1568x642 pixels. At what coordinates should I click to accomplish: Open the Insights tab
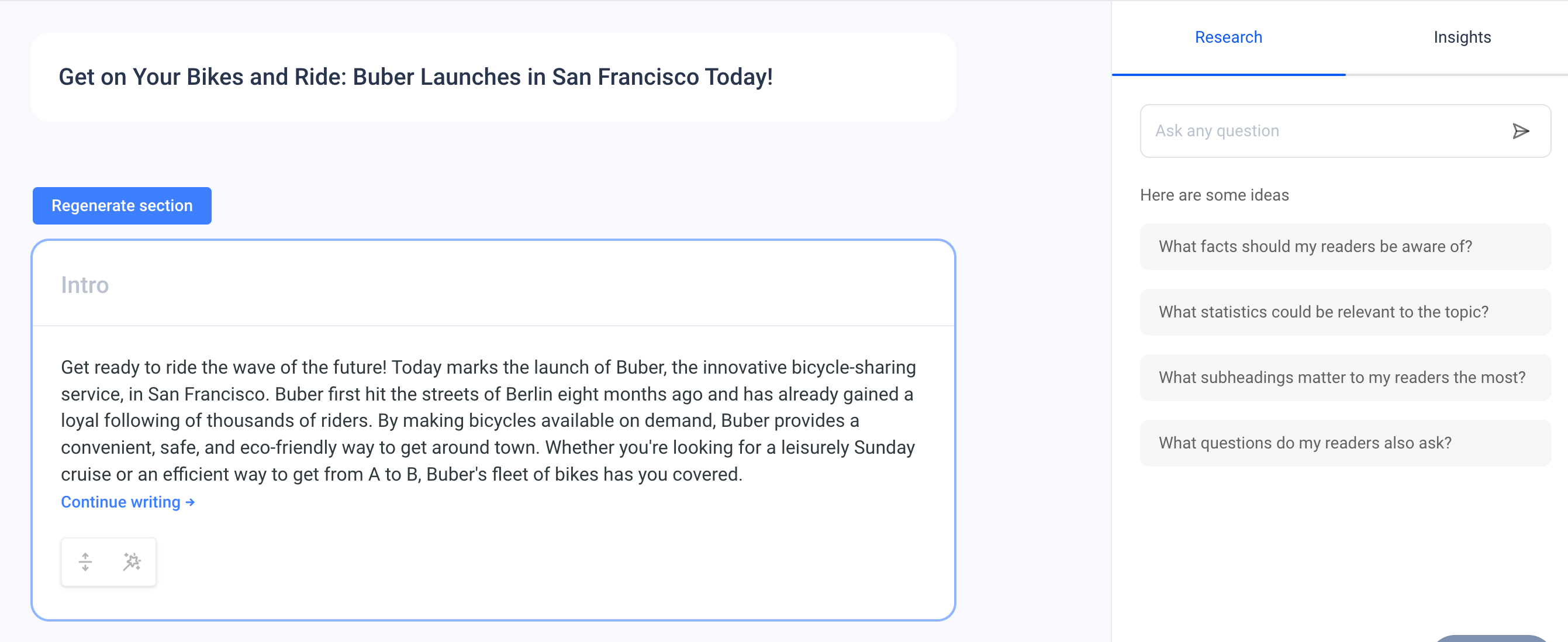pyautogui.click(x=1462, y=37)
